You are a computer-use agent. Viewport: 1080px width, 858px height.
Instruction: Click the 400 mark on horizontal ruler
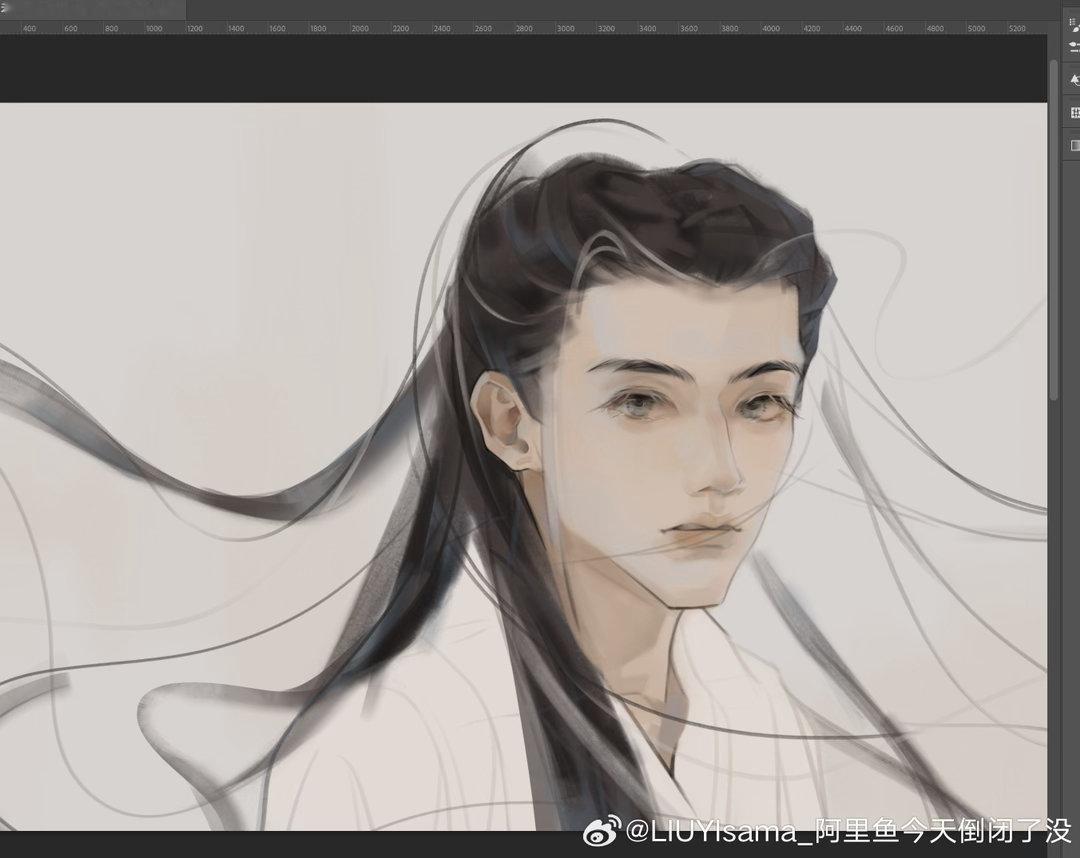30,28
